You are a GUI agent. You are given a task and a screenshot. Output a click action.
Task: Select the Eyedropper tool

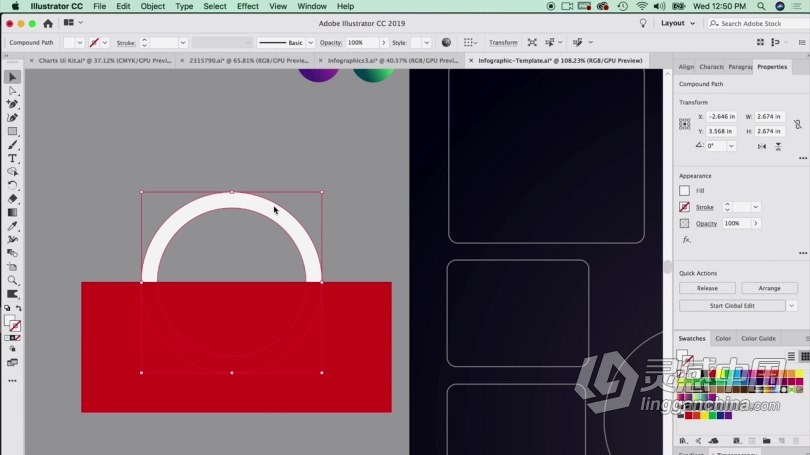pyautogui.click(x=13, y=226)
